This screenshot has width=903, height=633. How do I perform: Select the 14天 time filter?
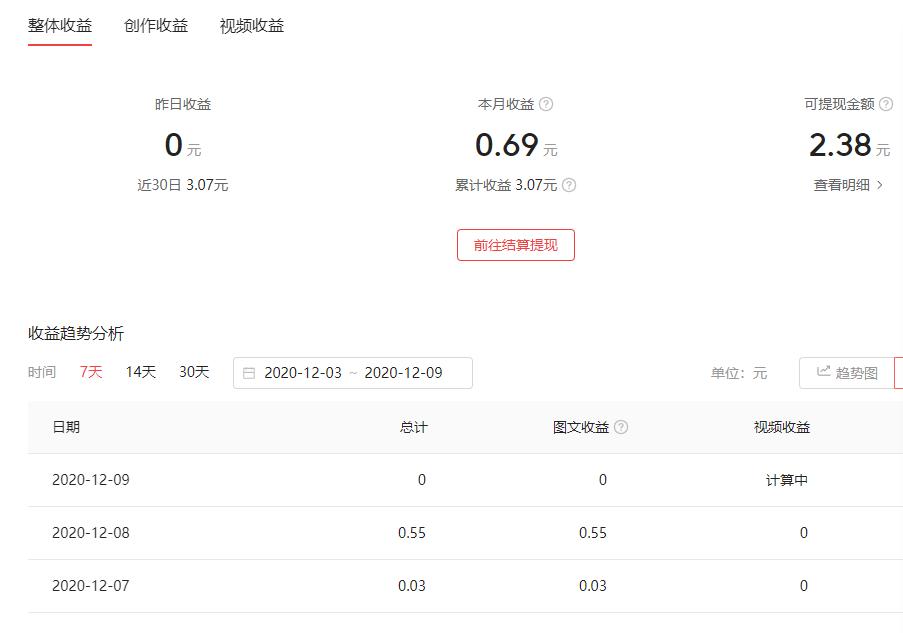139,371
